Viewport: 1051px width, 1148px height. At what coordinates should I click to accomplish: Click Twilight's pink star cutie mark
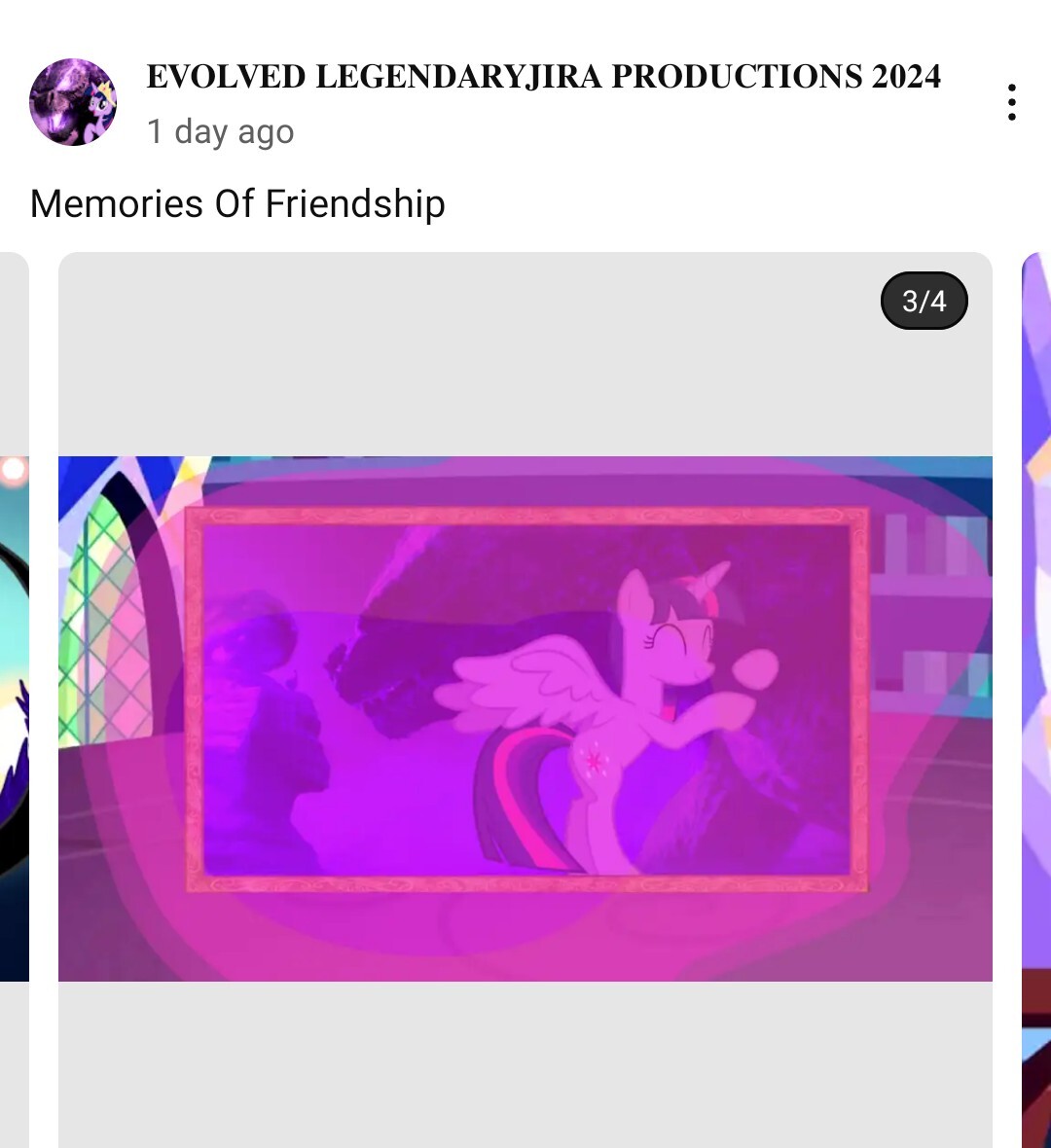[594, 762]
